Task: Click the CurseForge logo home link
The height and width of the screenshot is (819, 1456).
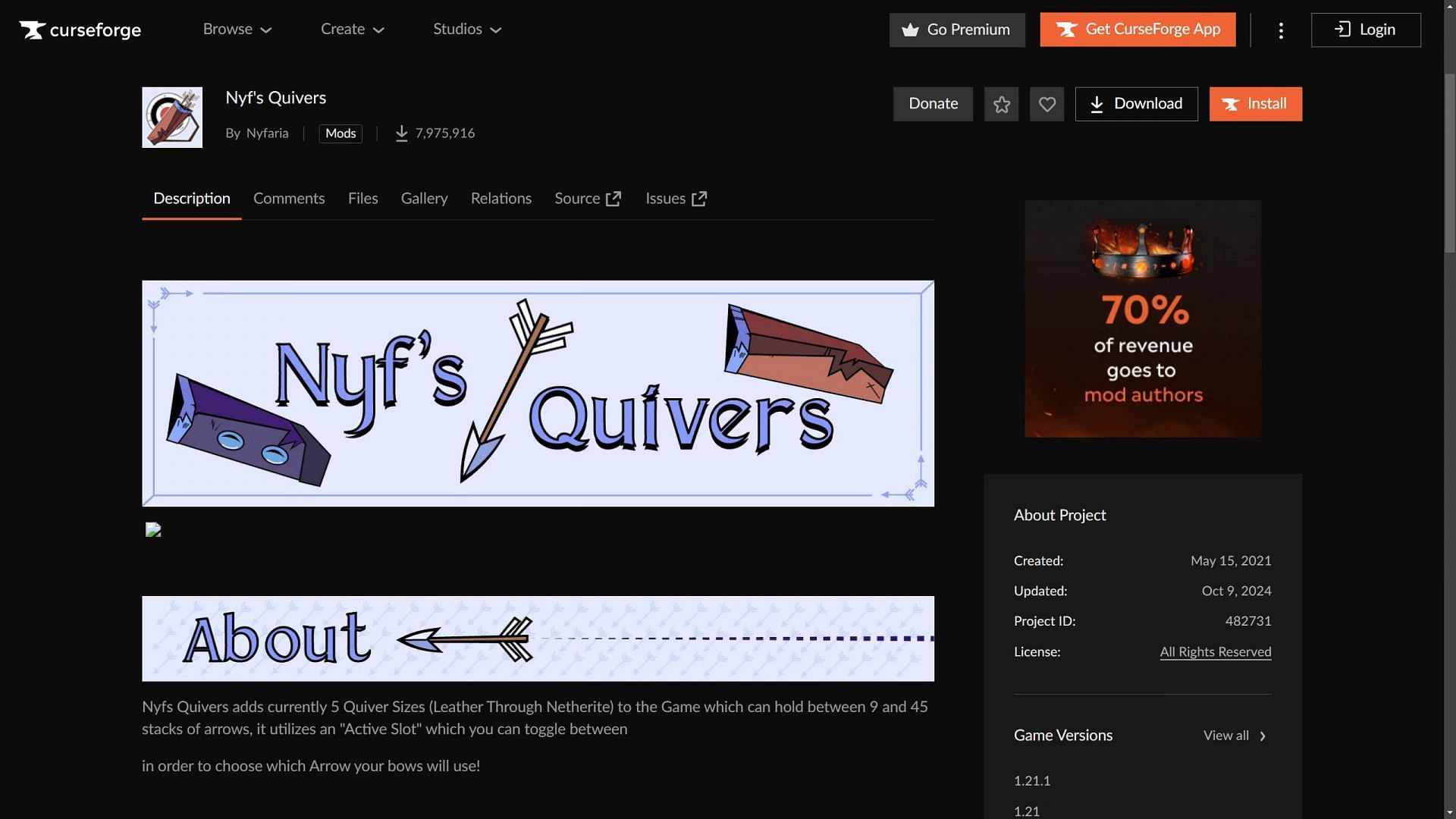Action: [x=80, y=30]
